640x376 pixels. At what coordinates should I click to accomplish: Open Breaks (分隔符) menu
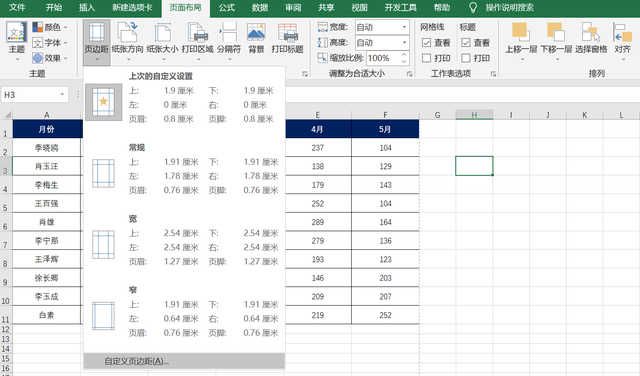pos(229,42)
